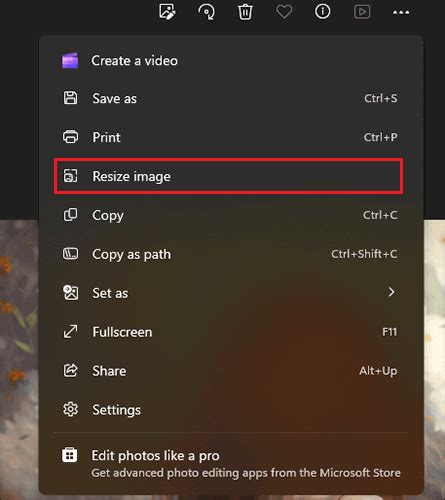Start slideshow with the play icon
This screenshot has height=500, width=445.
pos(362,12)
